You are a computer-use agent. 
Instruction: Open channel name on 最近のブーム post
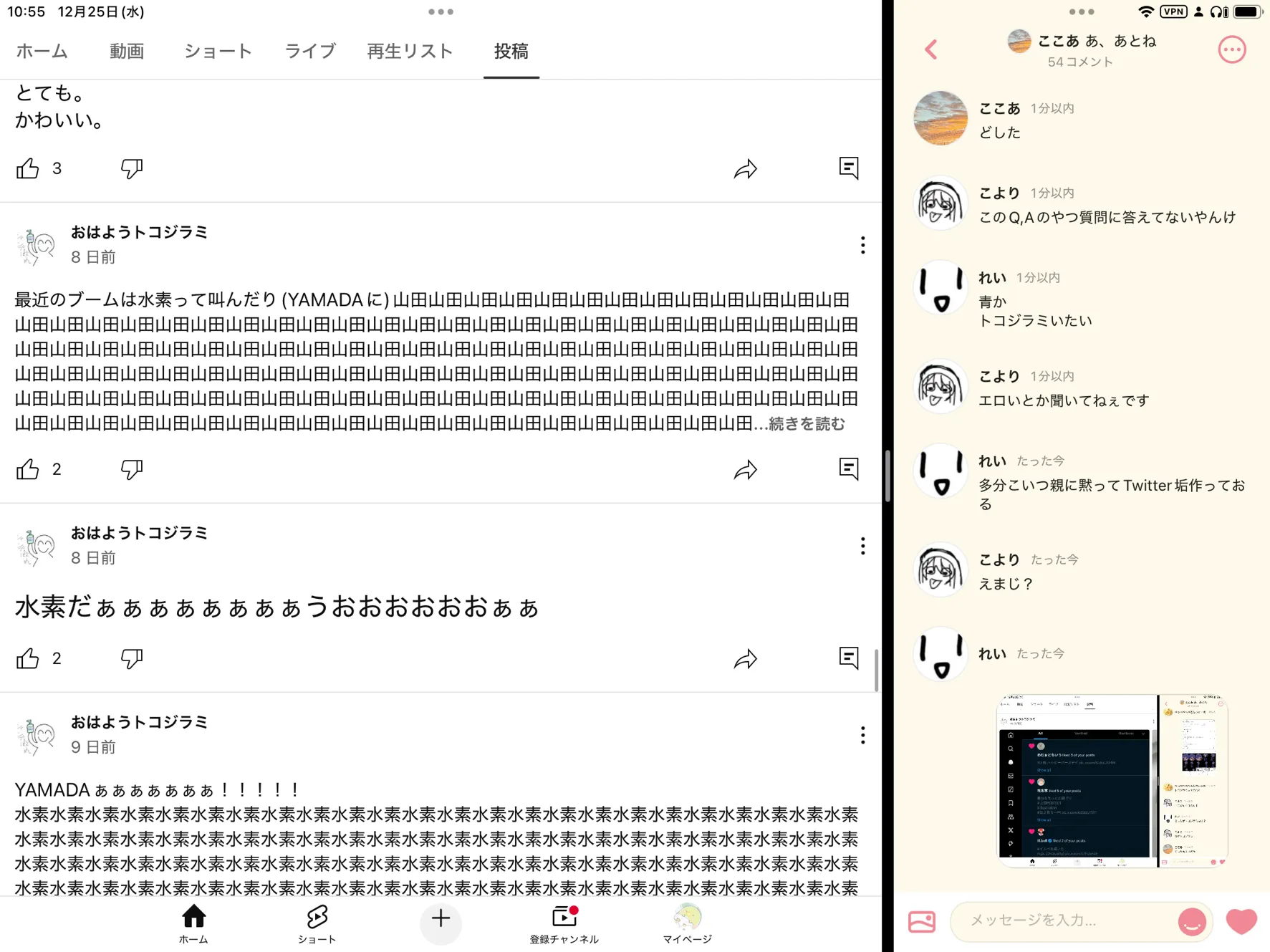pyautogui.click(x=139, y=232)
